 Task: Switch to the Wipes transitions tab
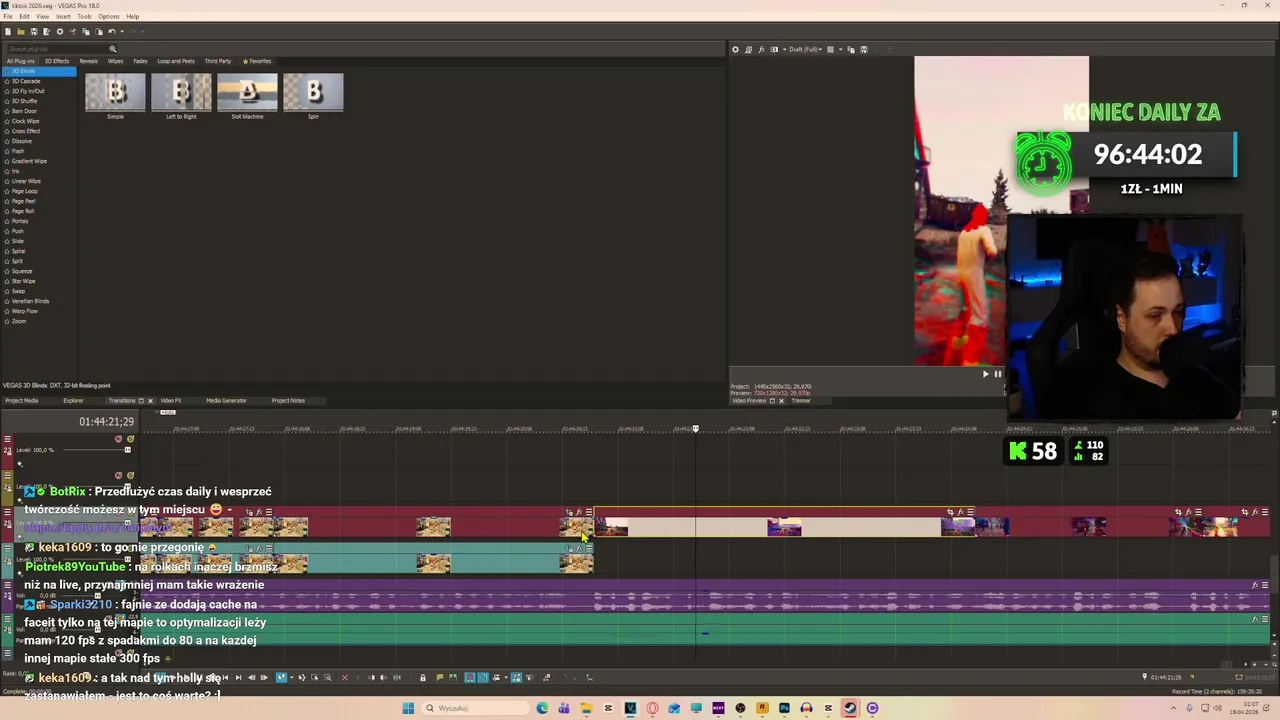[115, 61]
